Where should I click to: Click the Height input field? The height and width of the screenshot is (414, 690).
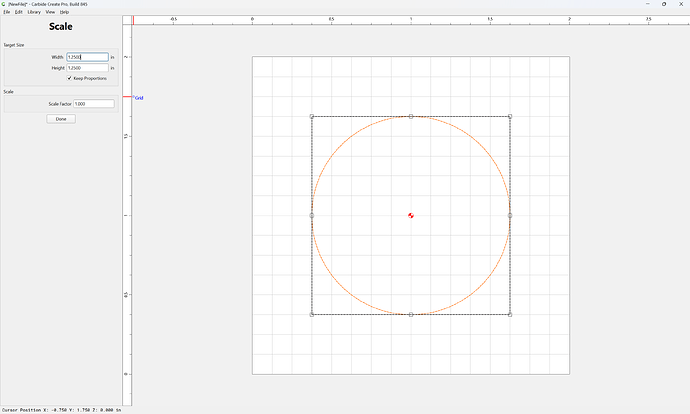click(87, 68)
